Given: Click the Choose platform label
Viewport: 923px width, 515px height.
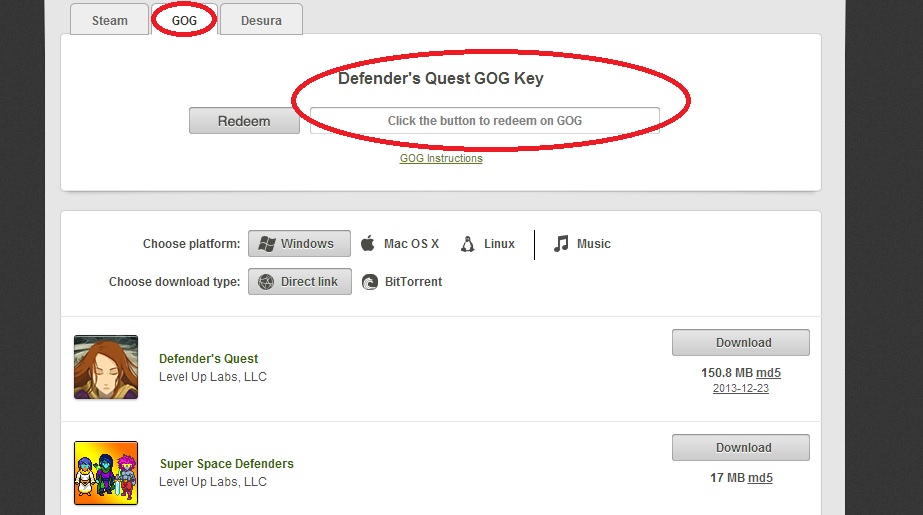Looking at the screenshot, I should pyautogui.click(x=191, y=244).
